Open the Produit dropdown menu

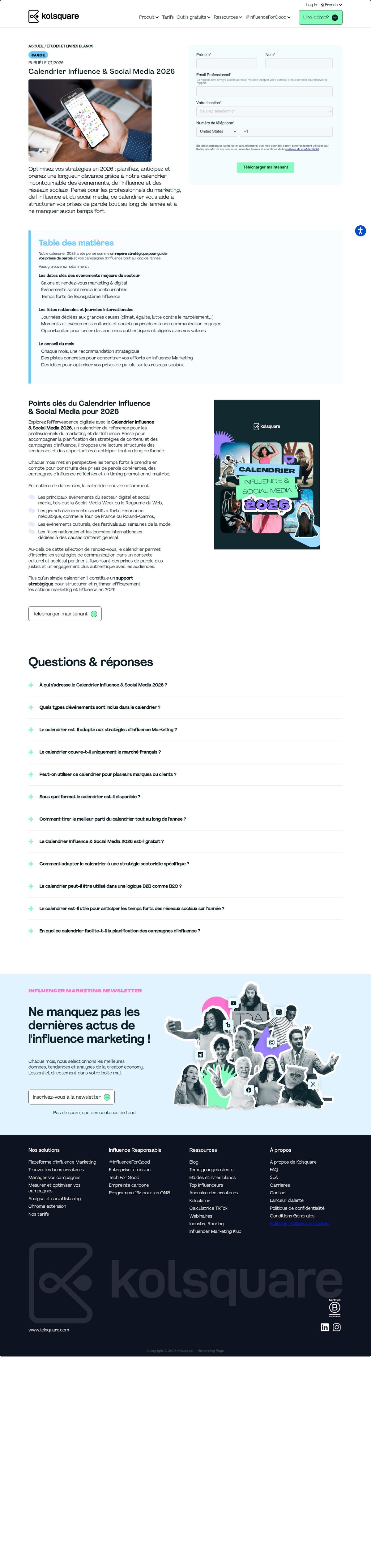[x=148, y=17]
